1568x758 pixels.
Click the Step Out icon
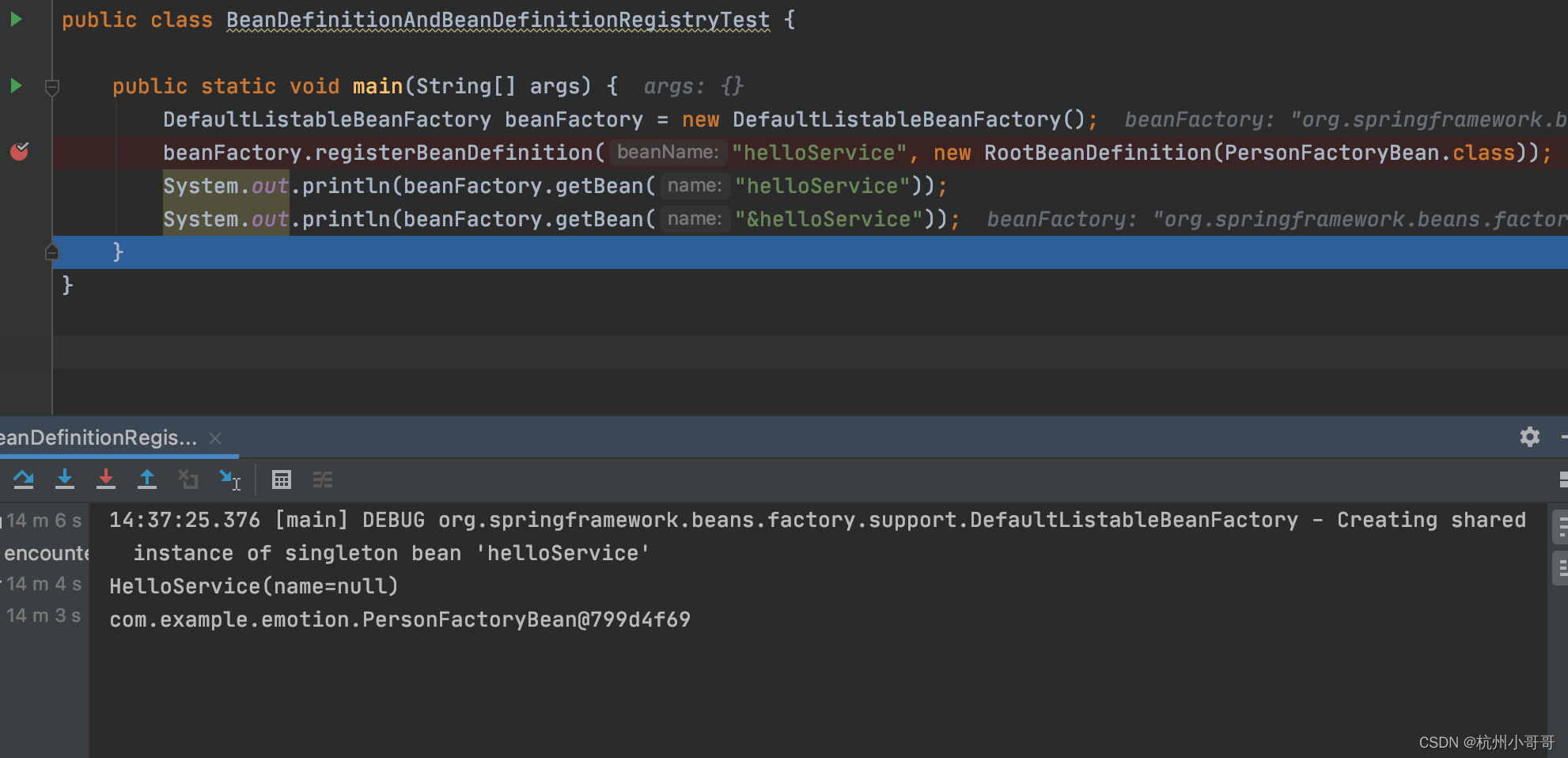point(147,479)
